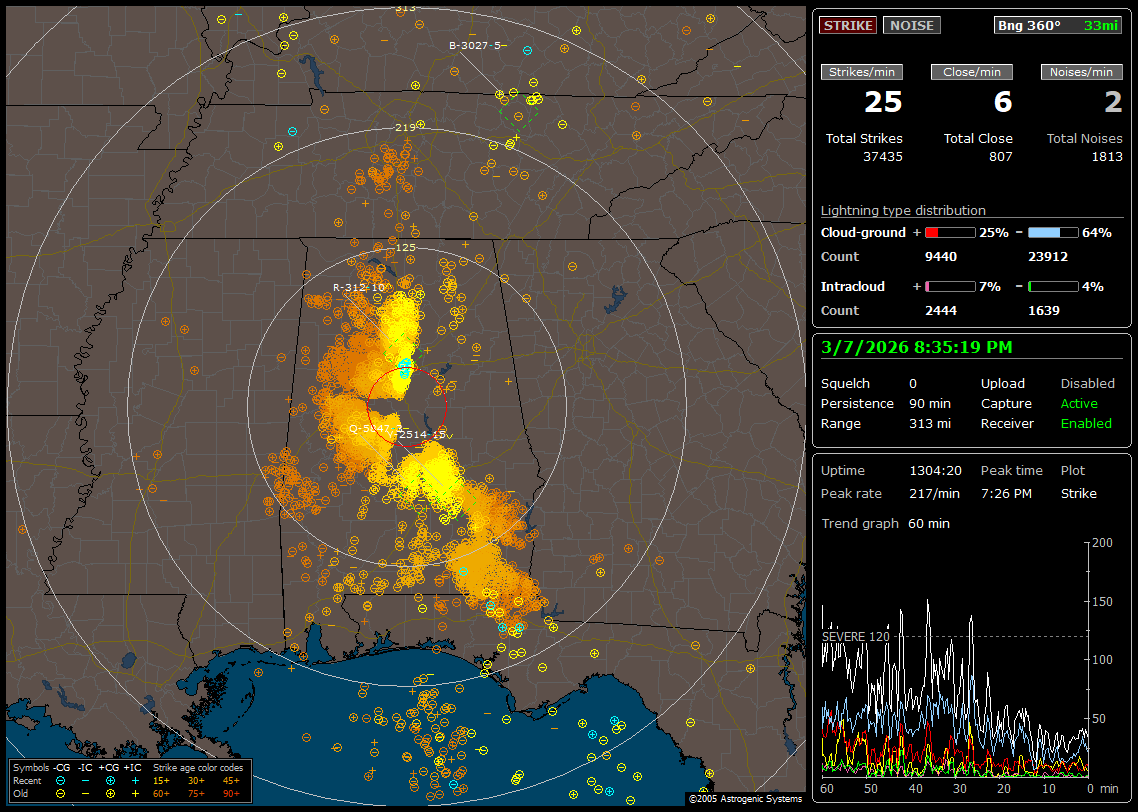Click the old positive cloud-ground legend symbol
The image size is (1138, 812).
tap(109, 793)
